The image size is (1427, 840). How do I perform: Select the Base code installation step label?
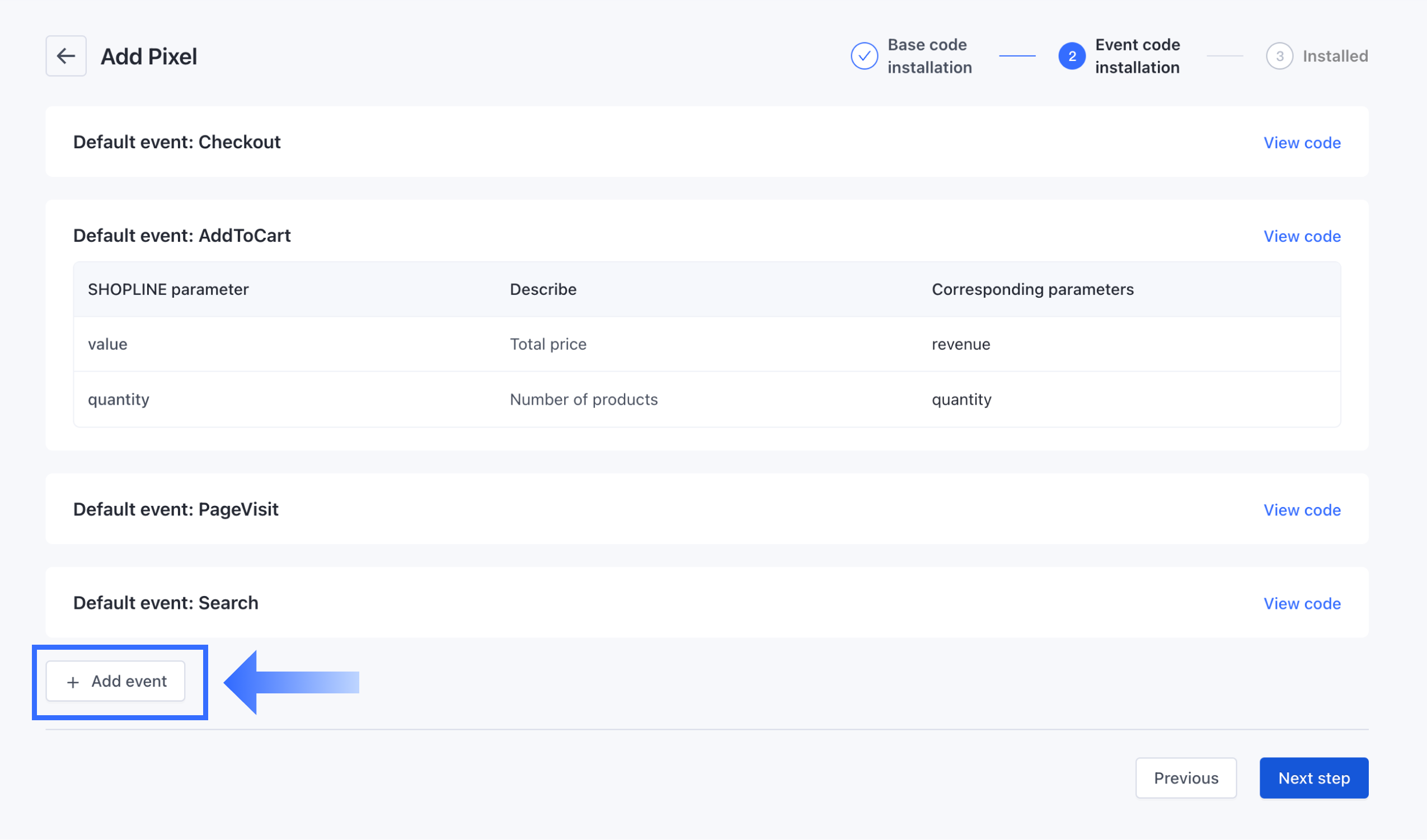(x=929, y=56)
